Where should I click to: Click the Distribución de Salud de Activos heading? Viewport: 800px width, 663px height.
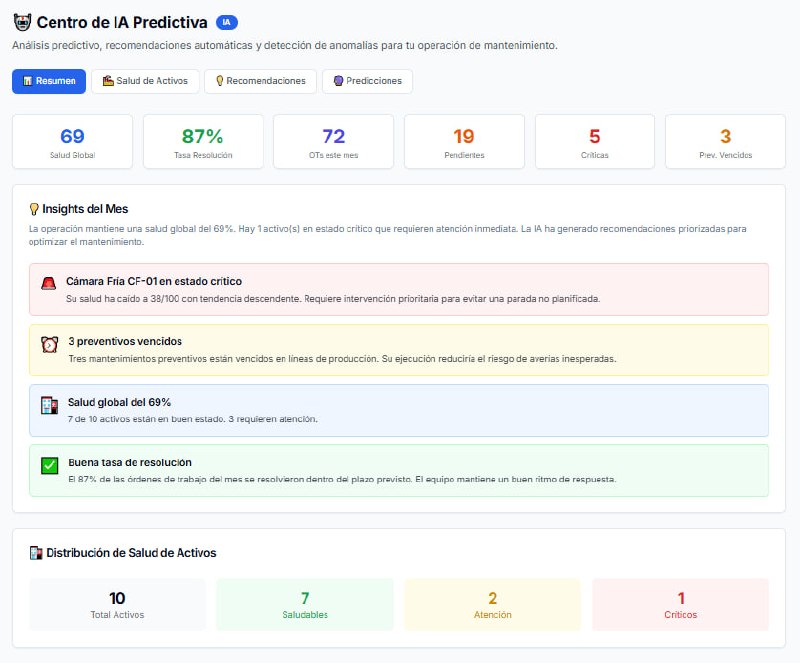(131, 553)
